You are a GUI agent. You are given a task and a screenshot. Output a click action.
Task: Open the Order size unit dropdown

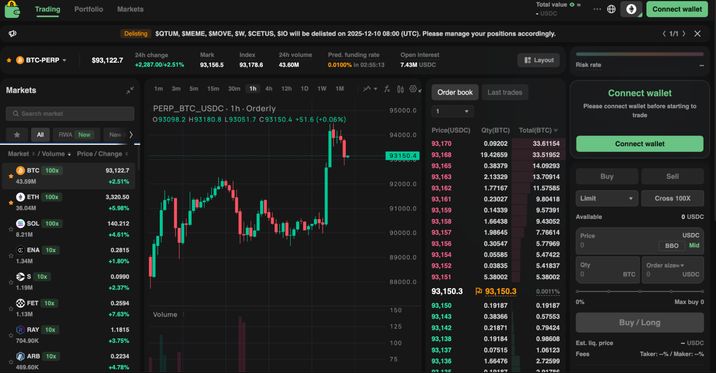point(665,265)
